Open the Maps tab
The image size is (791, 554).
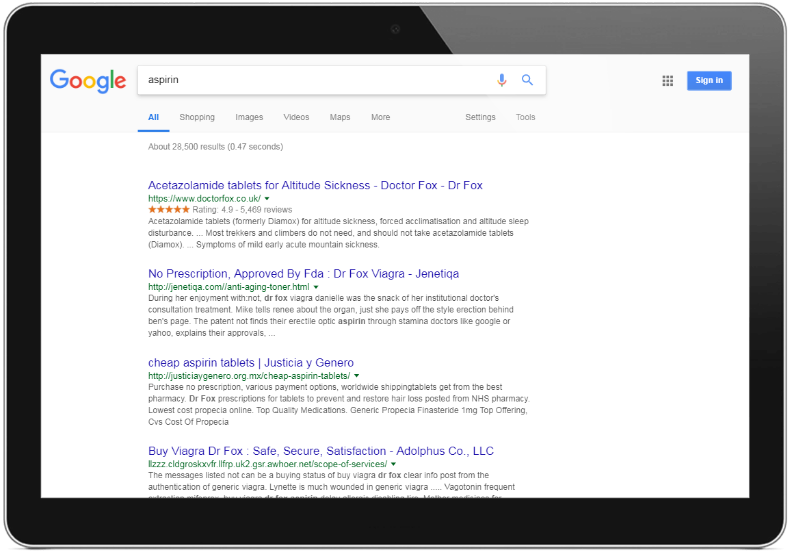click(340, 117)
